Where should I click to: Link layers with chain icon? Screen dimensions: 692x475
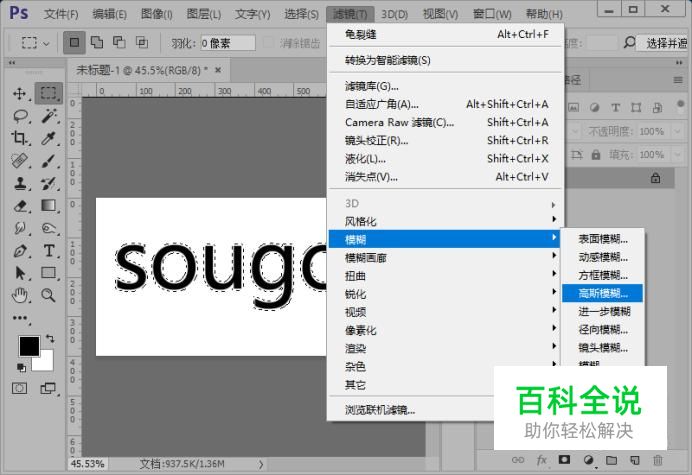518,460
